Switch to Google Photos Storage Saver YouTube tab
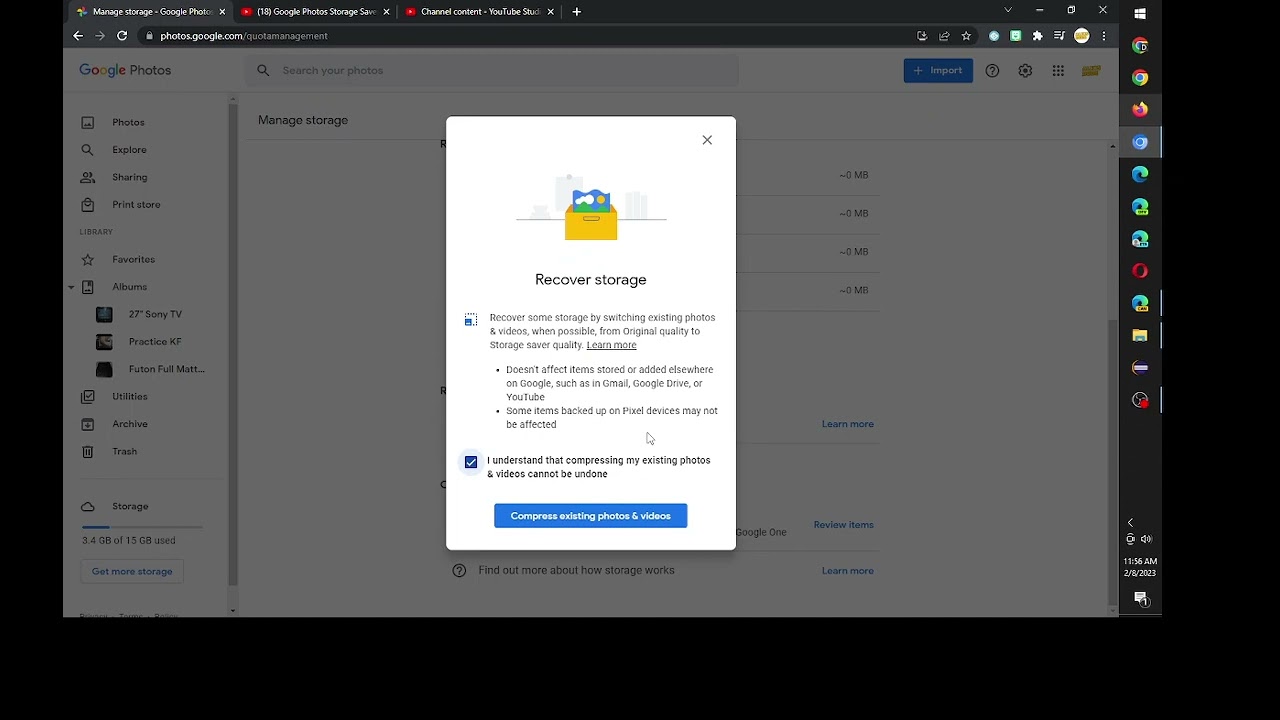Screen dimensions: 1280x720 [316, 12]
